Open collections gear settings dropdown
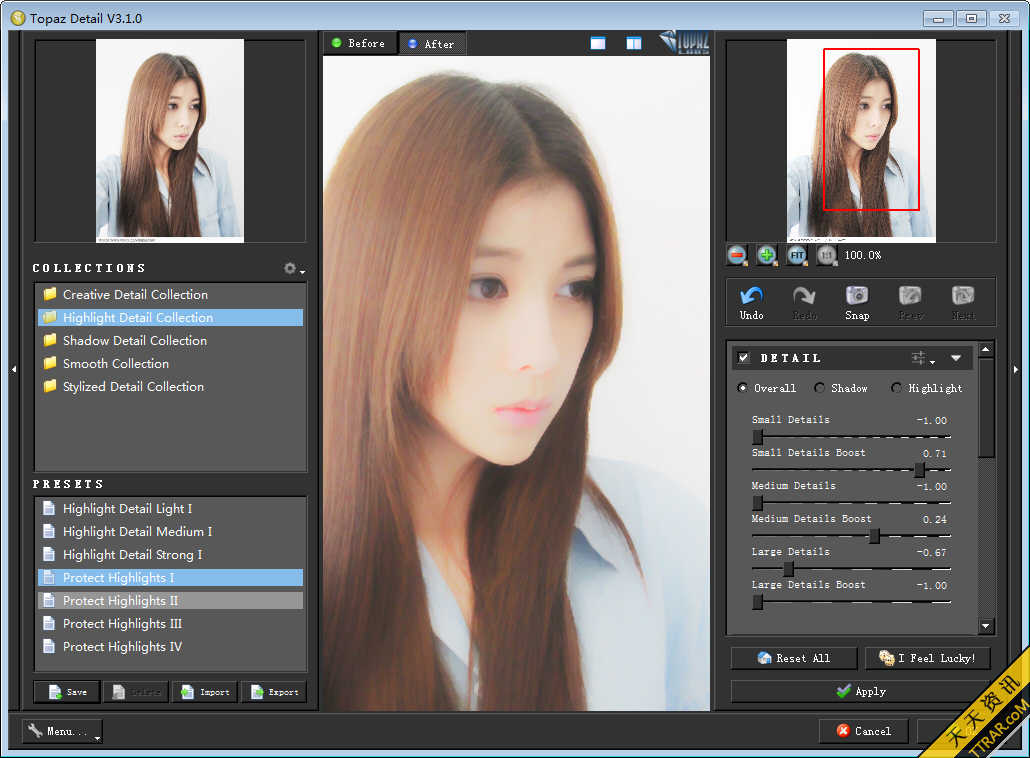The width and height of the screenshot is (1030, 758). click(292, 268)
